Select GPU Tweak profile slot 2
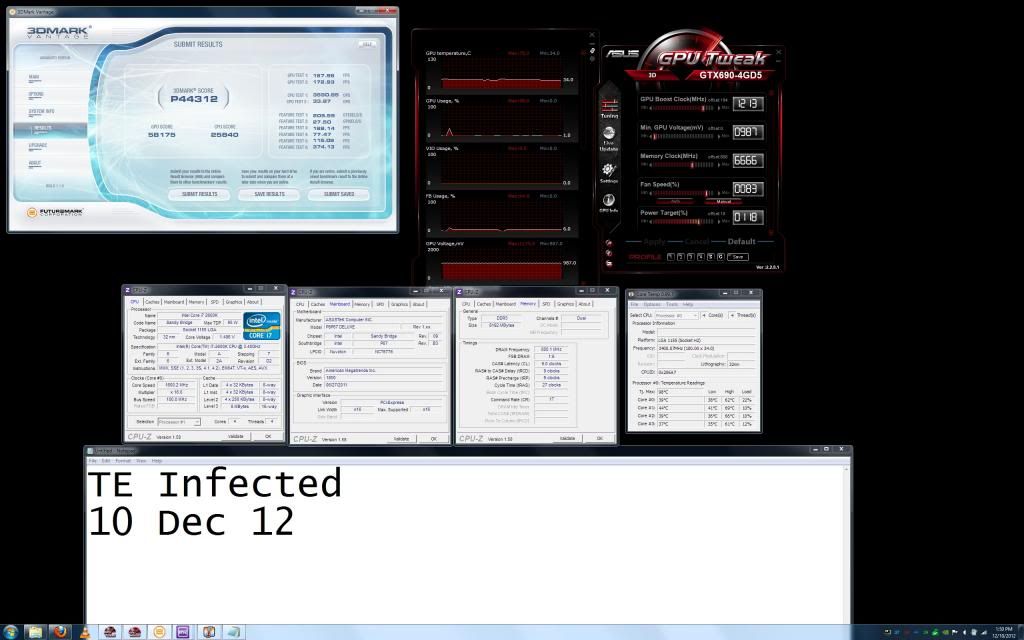This screenshot has width=1024, height=640. click(680, 257)
